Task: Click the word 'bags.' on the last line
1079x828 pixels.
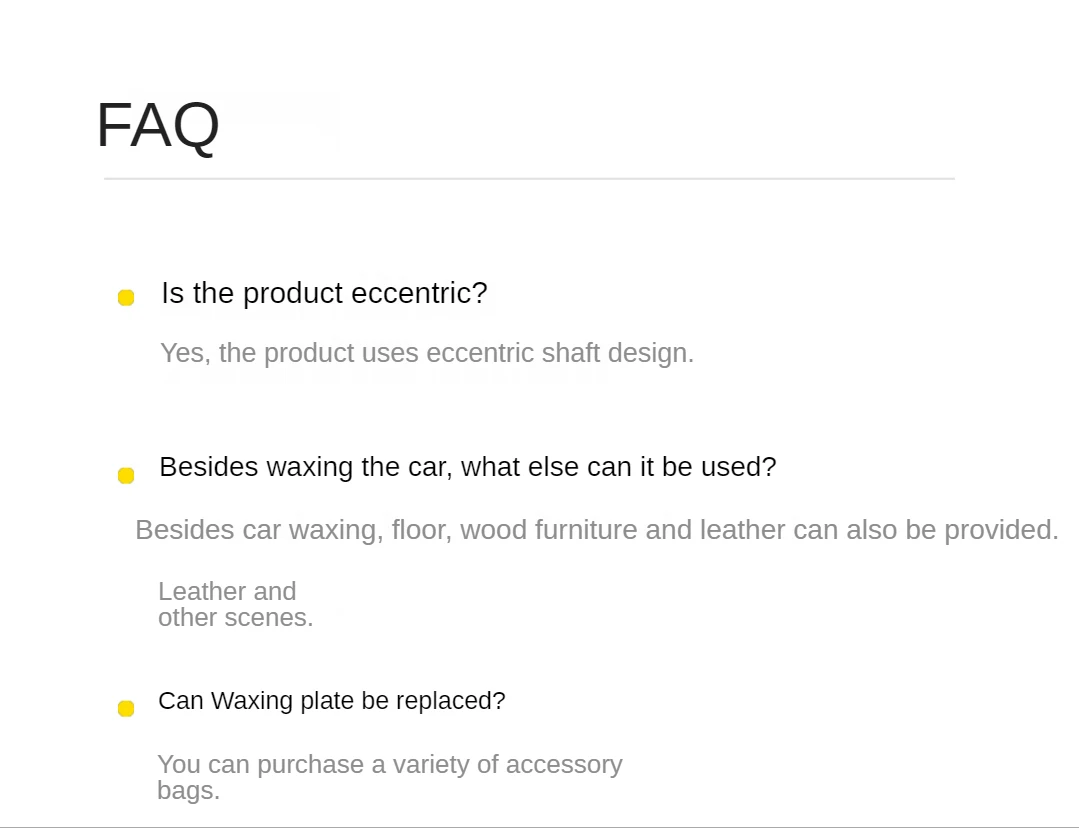Action: point(189,790)
